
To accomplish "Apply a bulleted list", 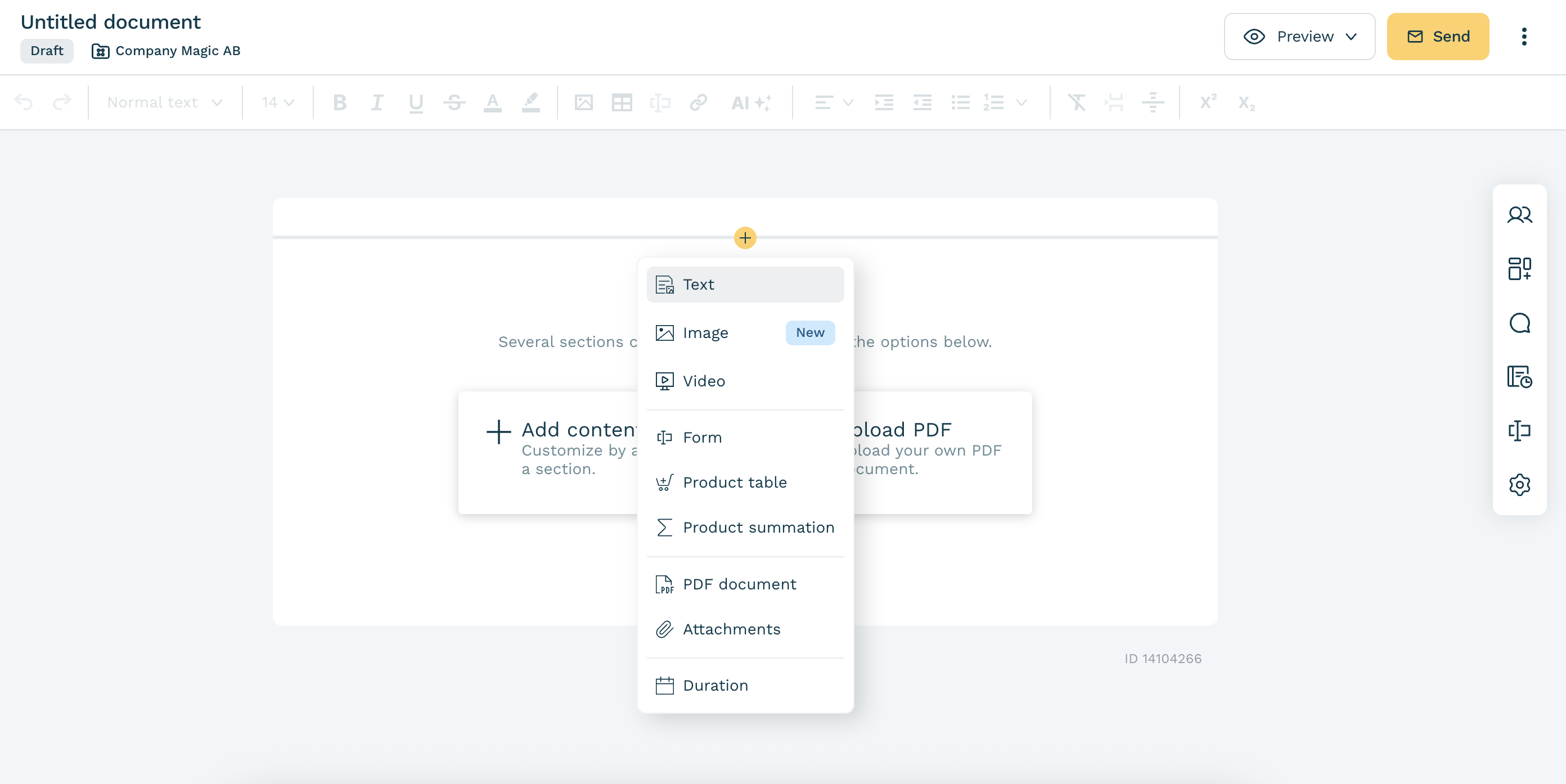I will pos(961,102).
